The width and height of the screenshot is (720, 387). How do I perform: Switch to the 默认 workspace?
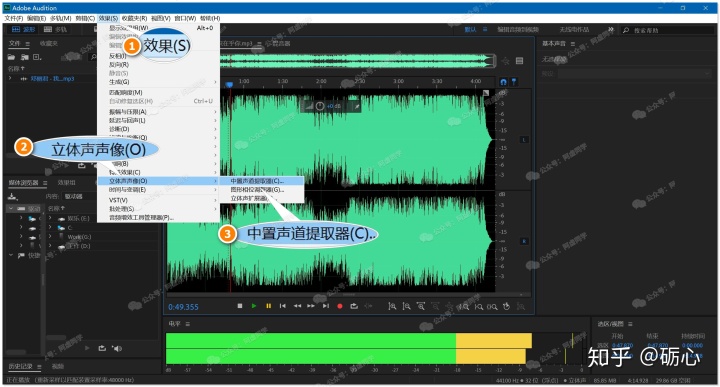pos(470,29)
